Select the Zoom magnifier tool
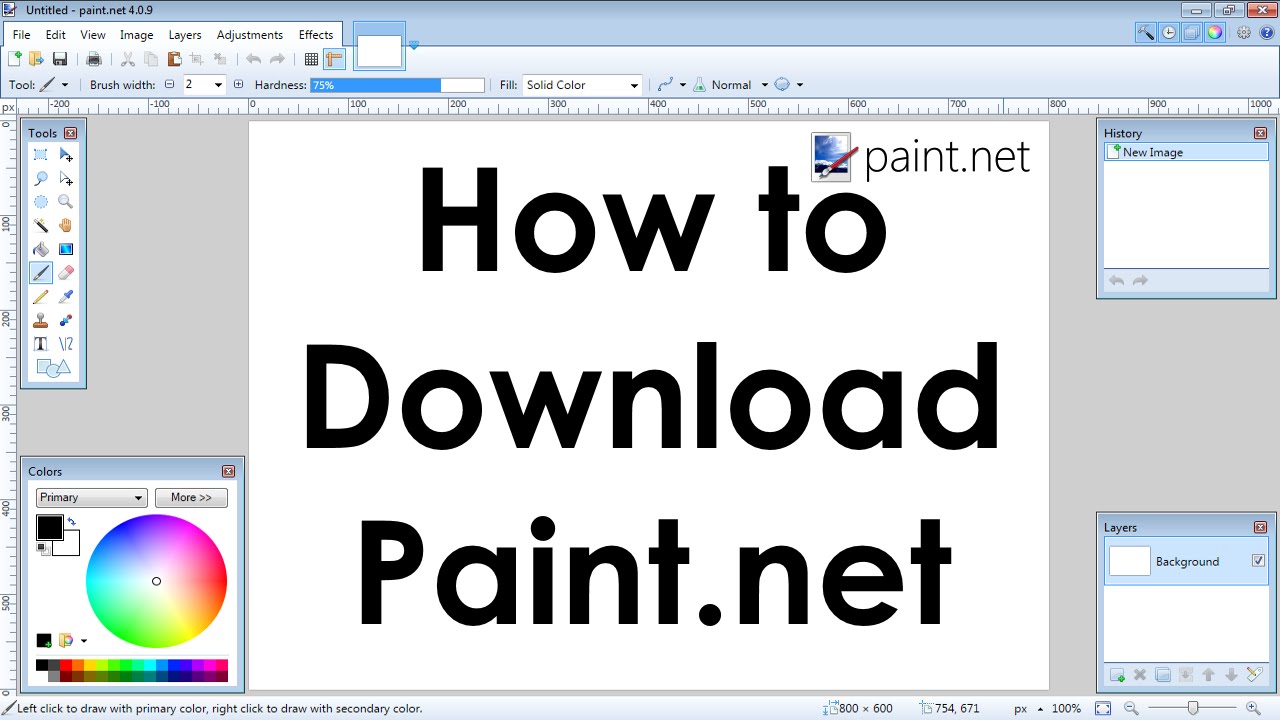This screenshot has width=1280, height=720. pyautogui.click(x=66, y=202)
